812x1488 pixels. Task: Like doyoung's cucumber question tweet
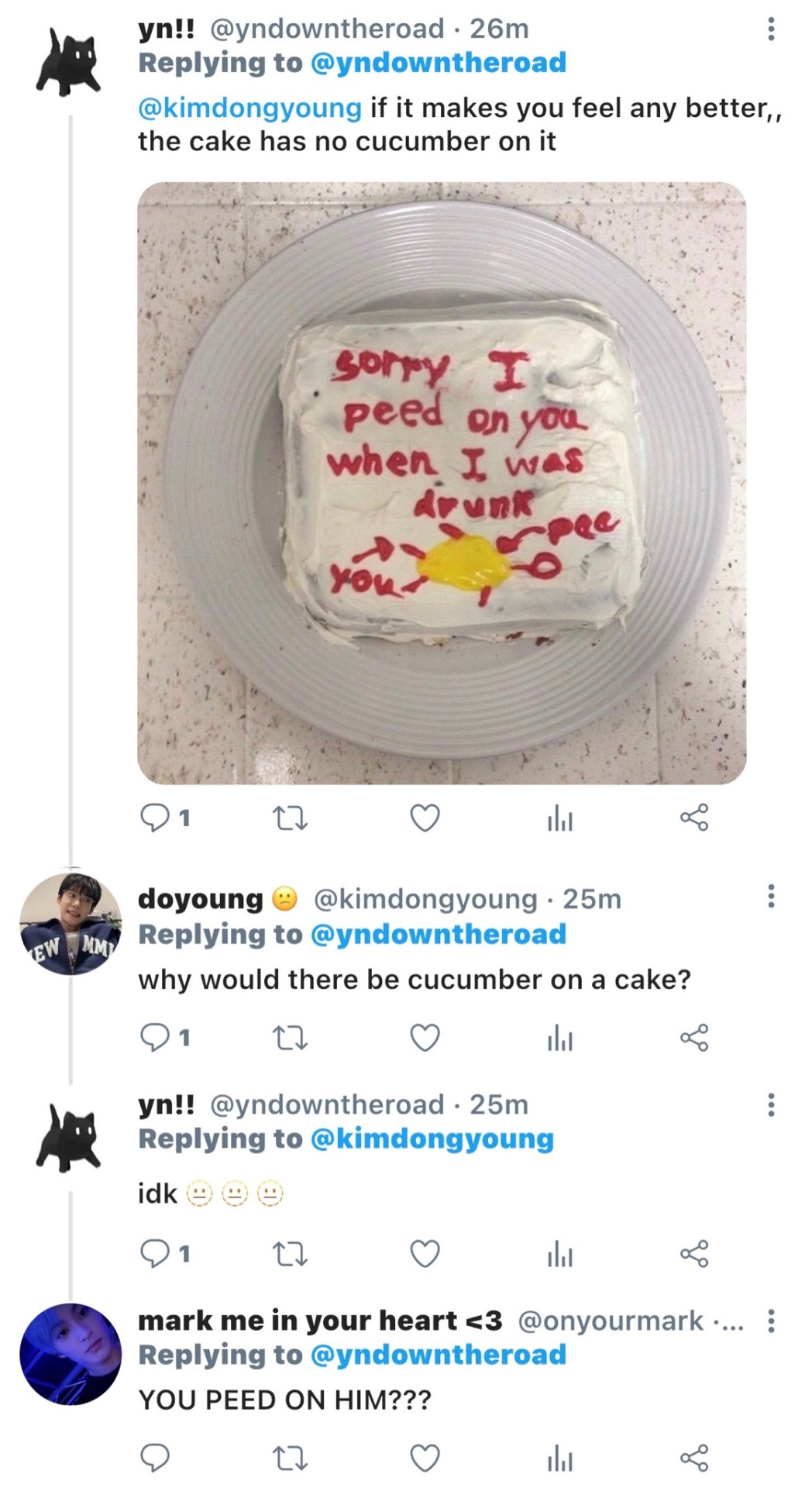tap(425, 1037)
